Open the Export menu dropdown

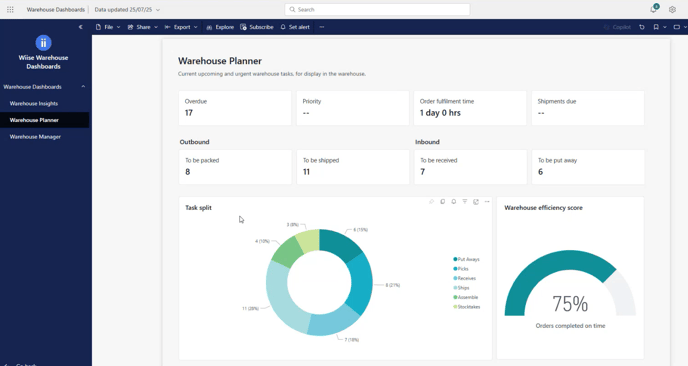[181, 27]
